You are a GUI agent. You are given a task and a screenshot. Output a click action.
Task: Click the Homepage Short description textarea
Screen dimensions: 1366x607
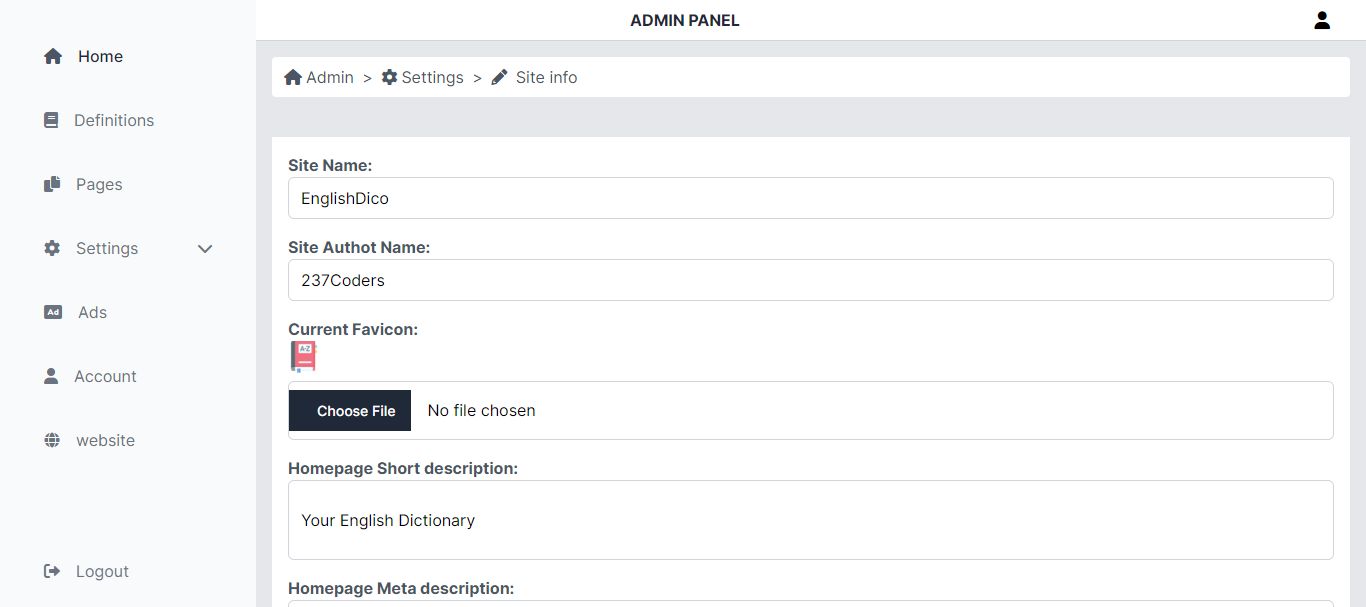point(810,520)
